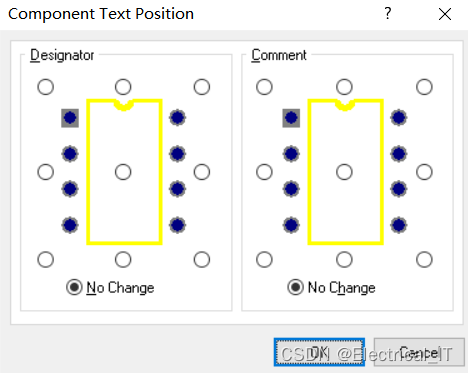The height and width of the screenshot is (373, 468).
Task: Choose Designator No Change option
Action: (x=110, y=287)
